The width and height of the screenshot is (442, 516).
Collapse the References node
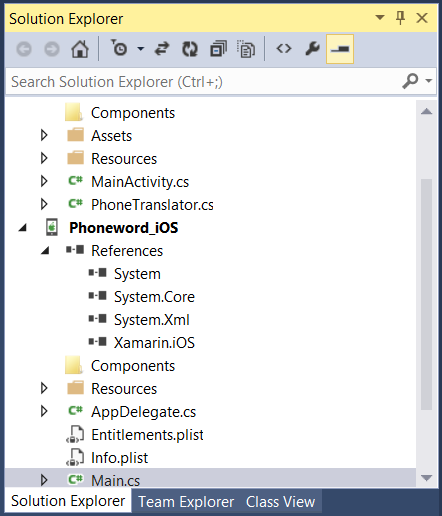[45, 251]
